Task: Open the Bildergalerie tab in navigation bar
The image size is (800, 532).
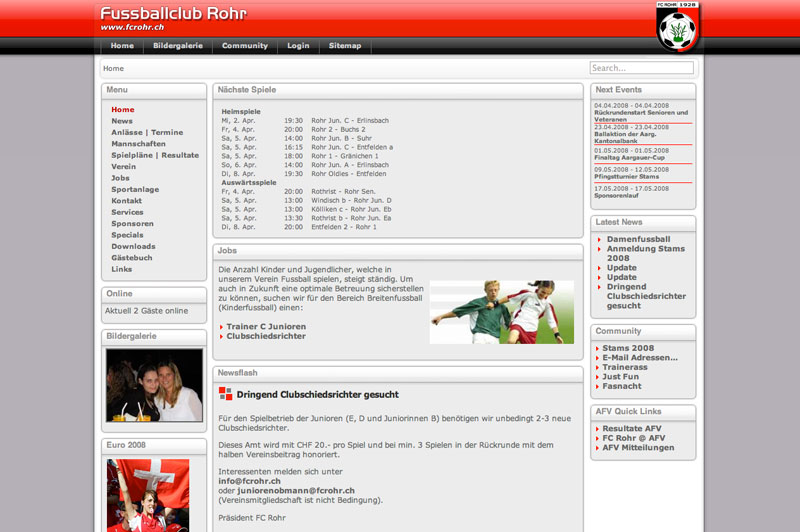Action: [178, 46]
